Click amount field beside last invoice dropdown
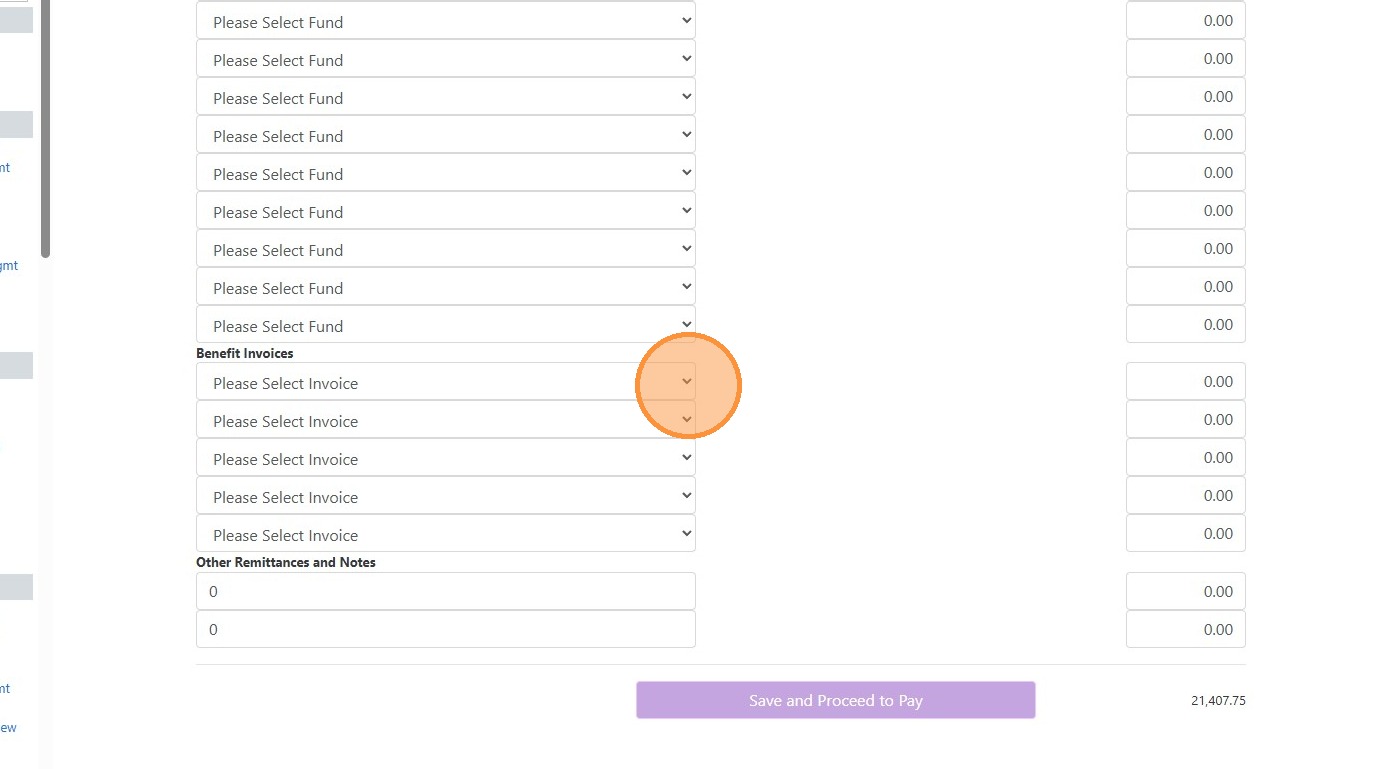 (x=1185, y=534)
